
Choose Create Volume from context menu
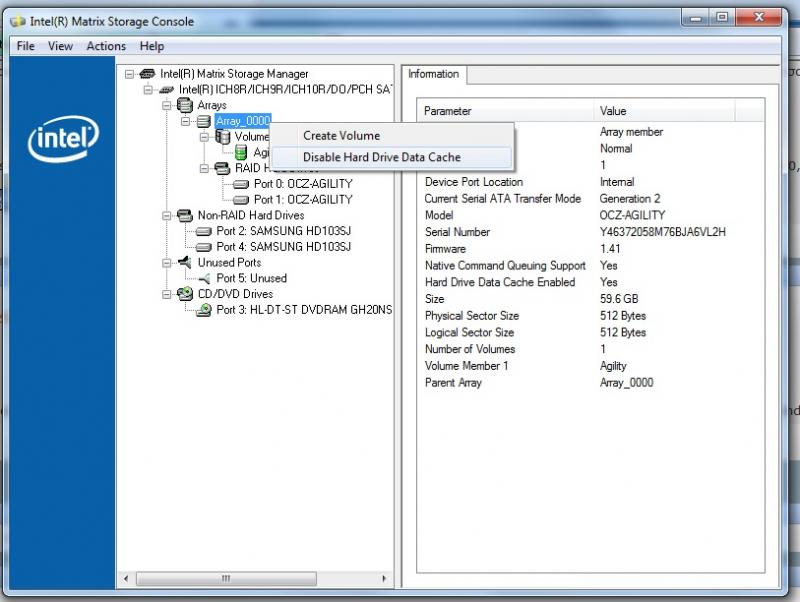coord(392,136)
